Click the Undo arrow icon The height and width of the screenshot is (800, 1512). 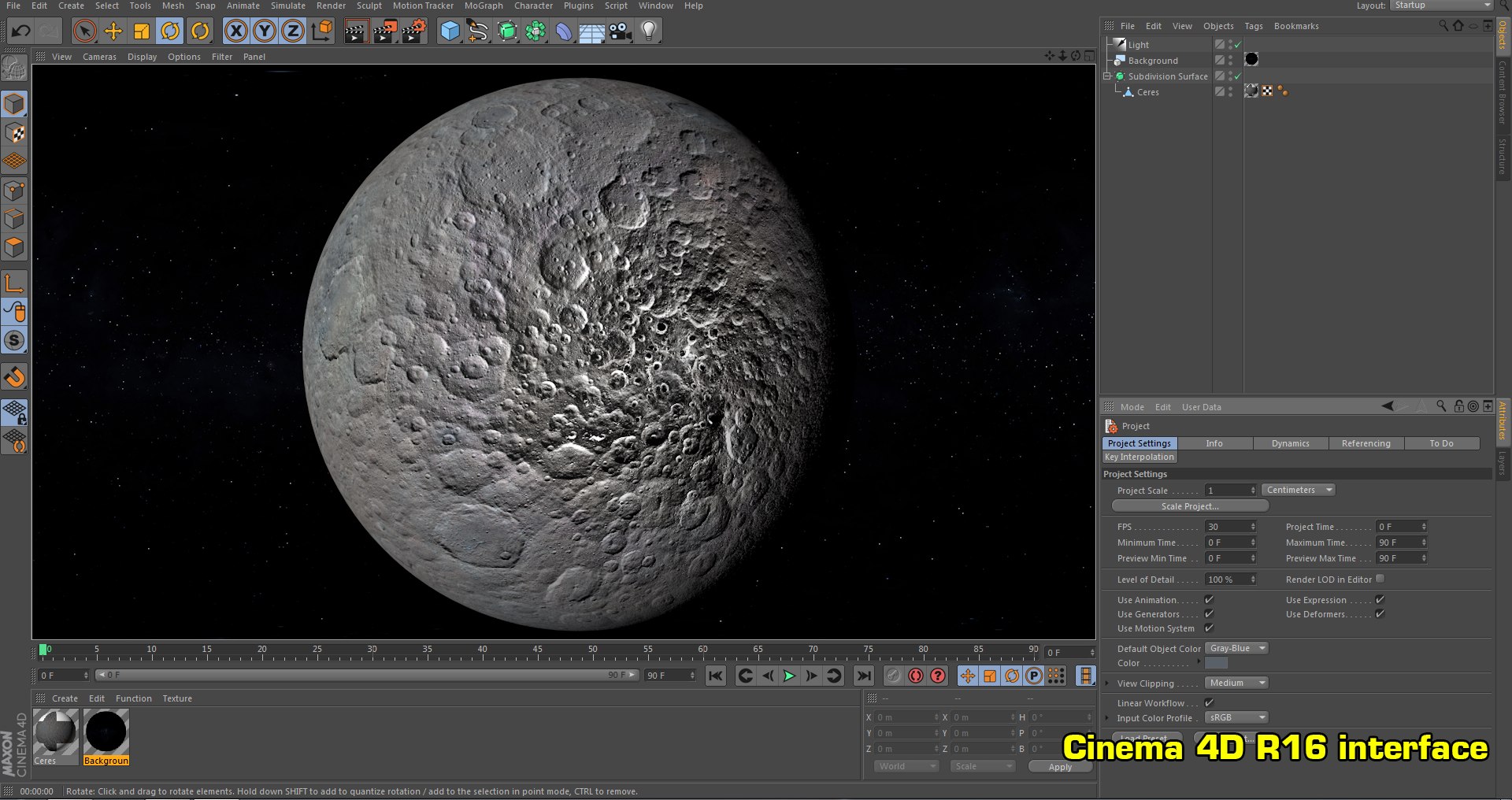coord(21,31)
